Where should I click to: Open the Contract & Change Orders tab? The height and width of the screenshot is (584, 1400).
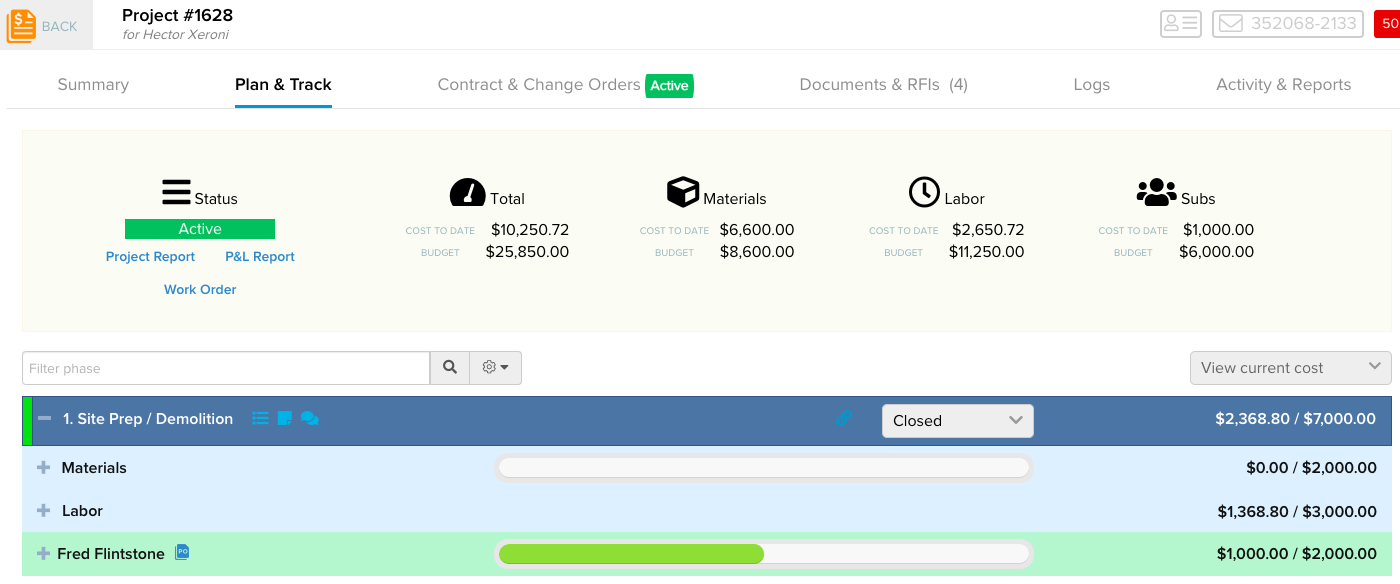click(539, 85)
